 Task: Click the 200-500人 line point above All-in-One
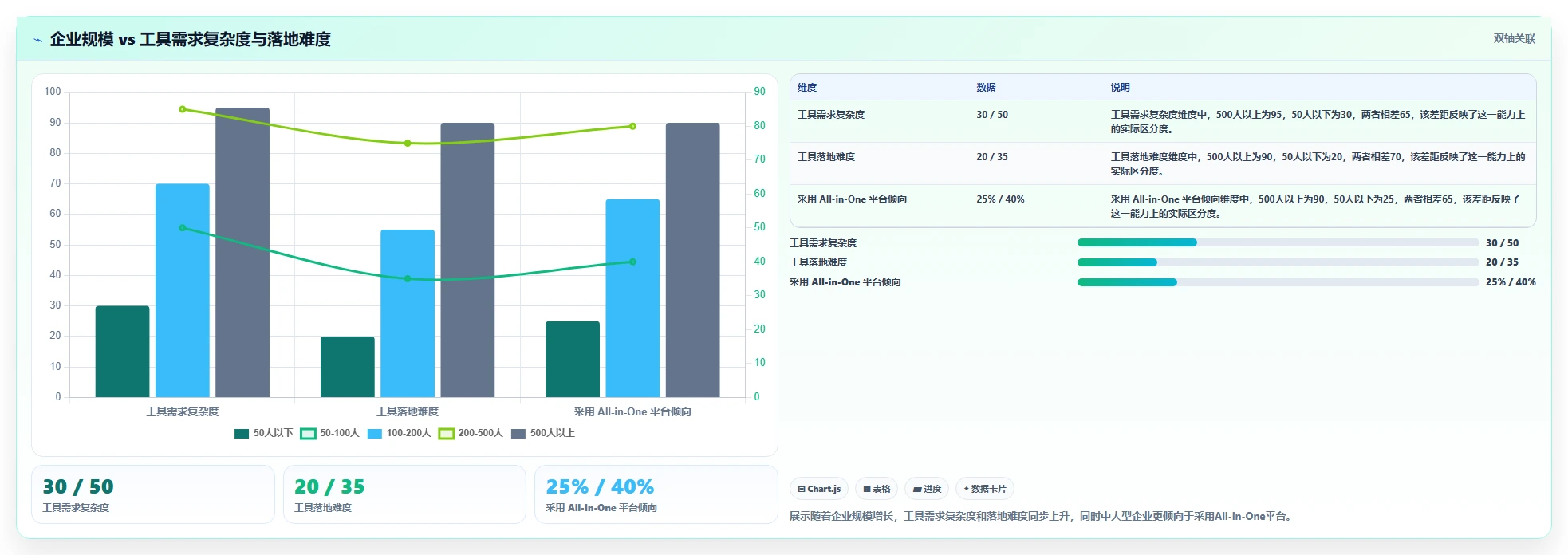coord(632,126)
